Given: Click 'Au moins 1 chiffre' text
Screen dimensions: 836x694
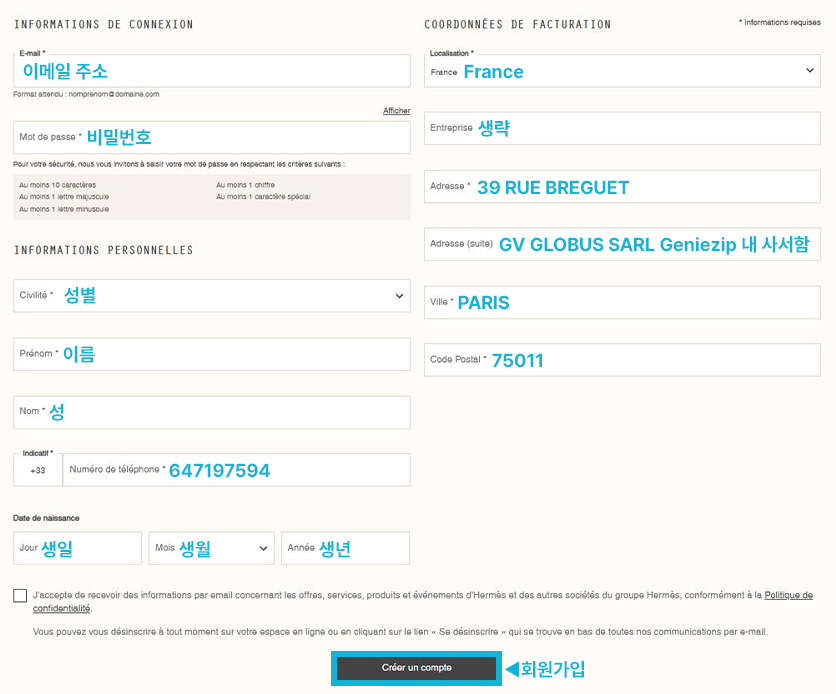Looking at the screenshot, I should tap(245, 185).
